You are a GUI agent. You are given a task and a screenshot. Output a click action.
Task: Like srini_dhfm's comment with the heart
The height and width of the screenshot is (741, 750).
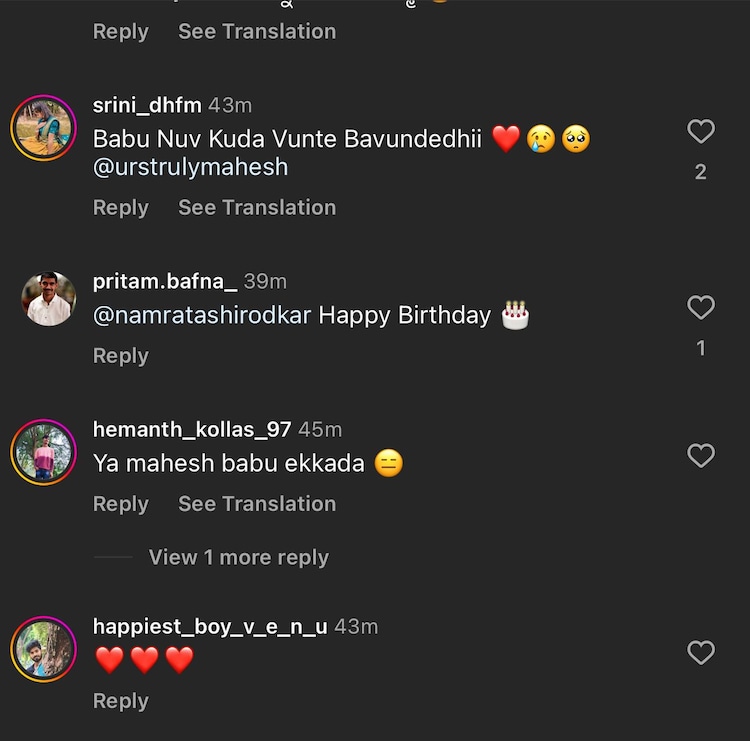tap(701, 131)
